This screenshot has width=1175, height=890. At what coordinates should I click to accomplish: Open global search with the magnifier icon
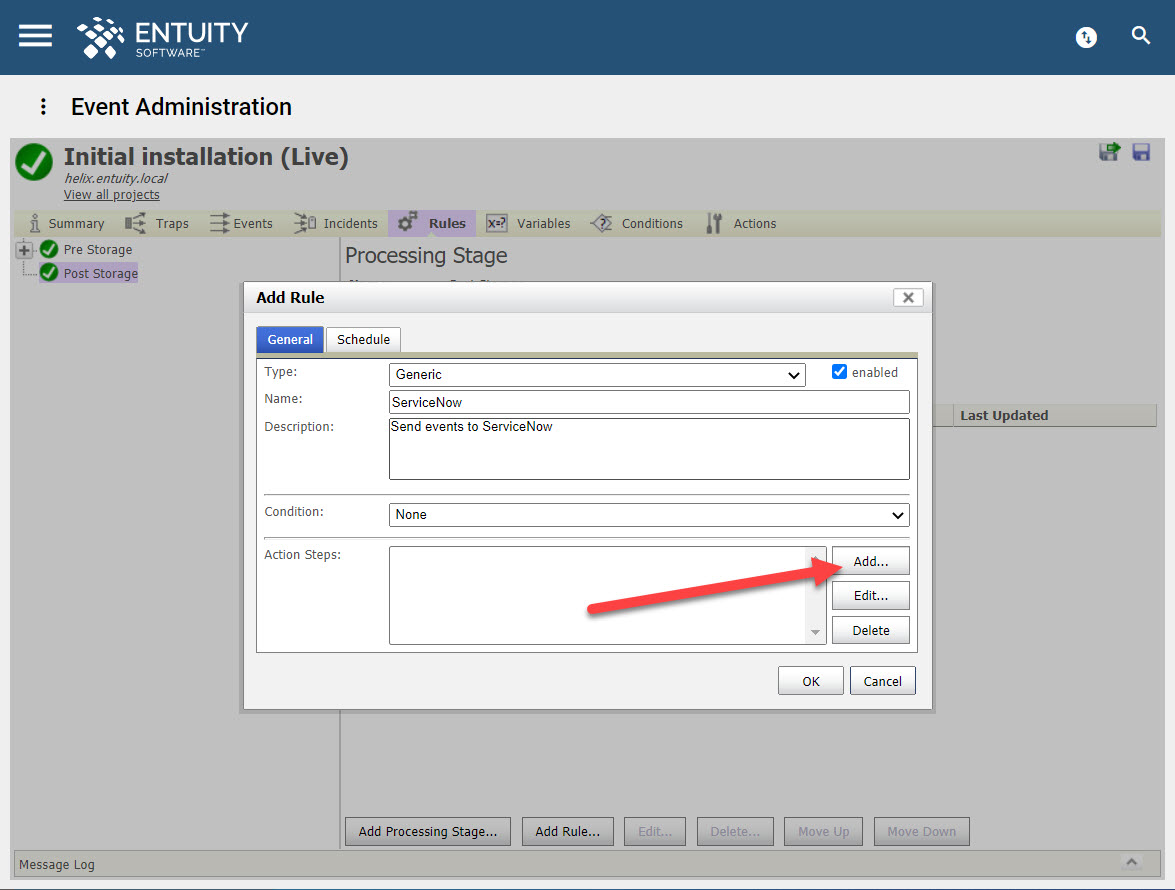tap(1141, 36)
